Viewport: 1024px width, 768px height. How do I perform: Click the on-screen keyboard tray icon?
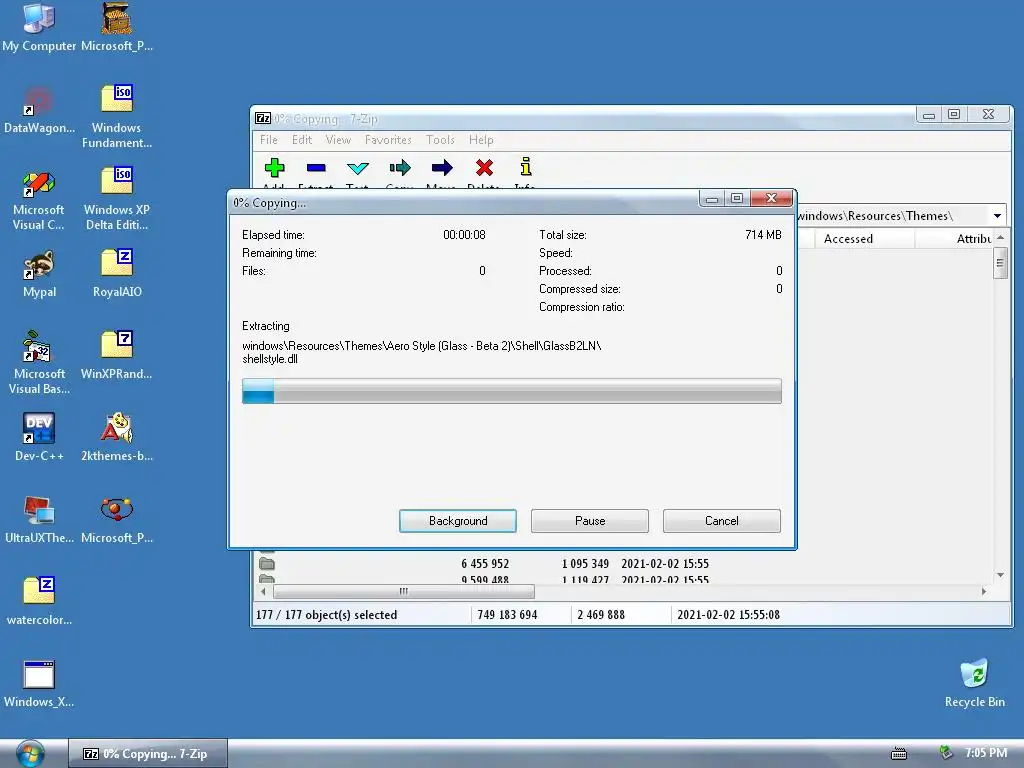click(x=899, y=754)
